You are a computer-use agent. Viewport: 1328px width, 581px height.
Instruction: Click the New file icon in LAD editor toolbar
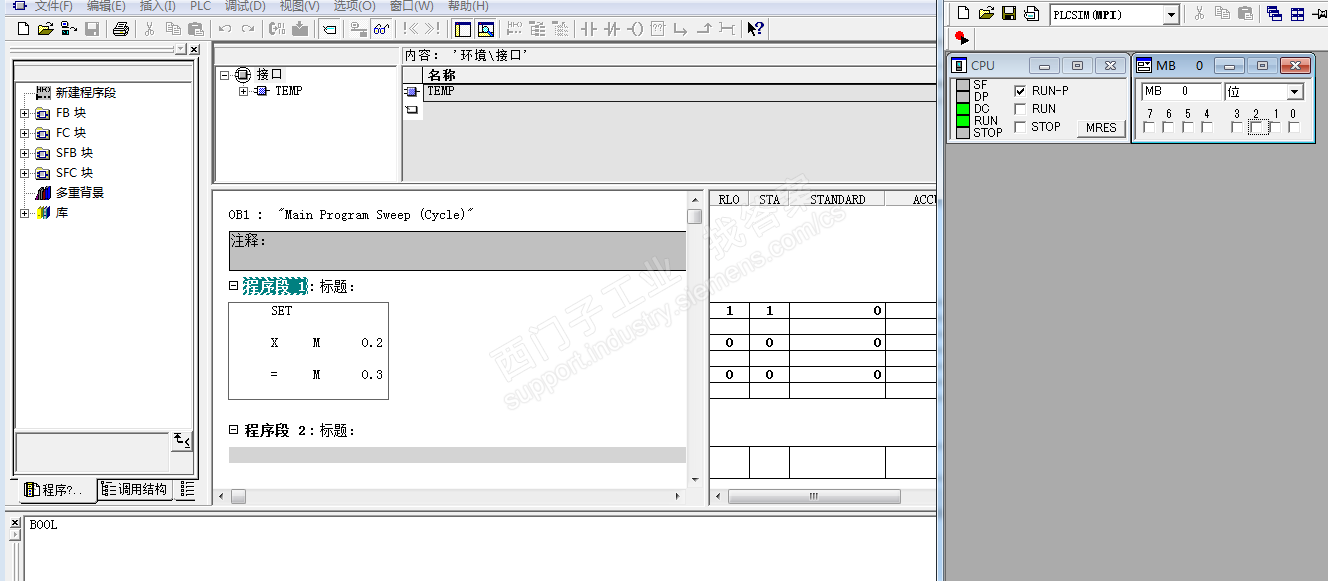click(x=24, y=29)
